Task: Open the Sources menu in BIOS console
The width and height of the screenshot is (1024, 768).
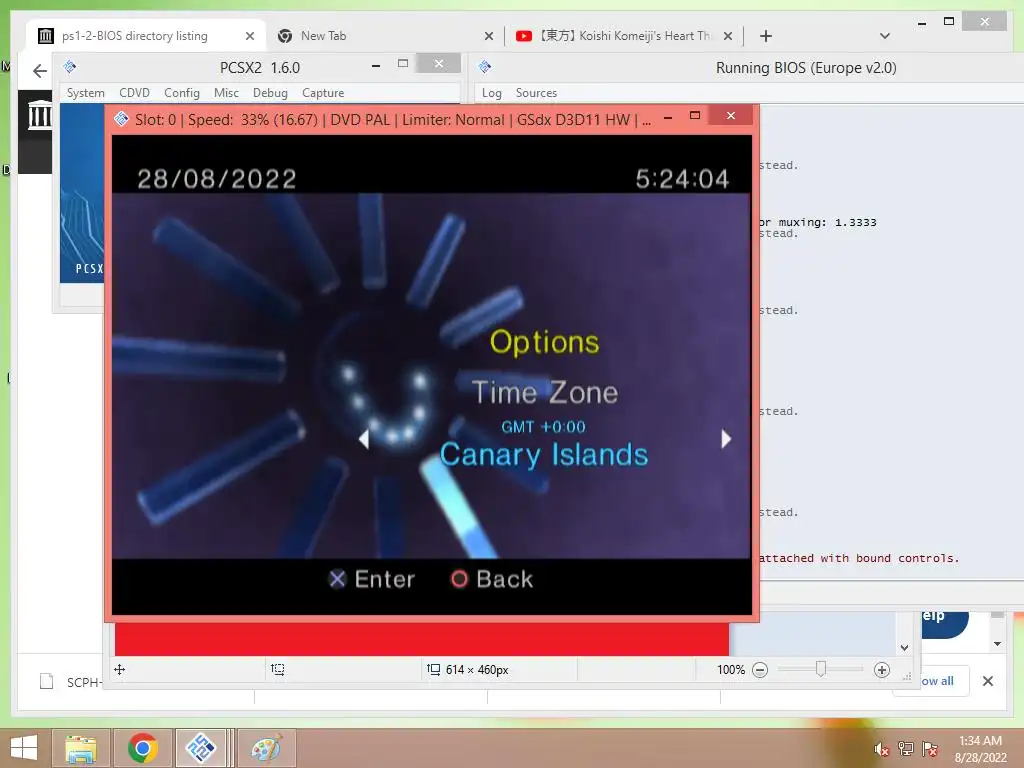Action: tap(536, 93)
